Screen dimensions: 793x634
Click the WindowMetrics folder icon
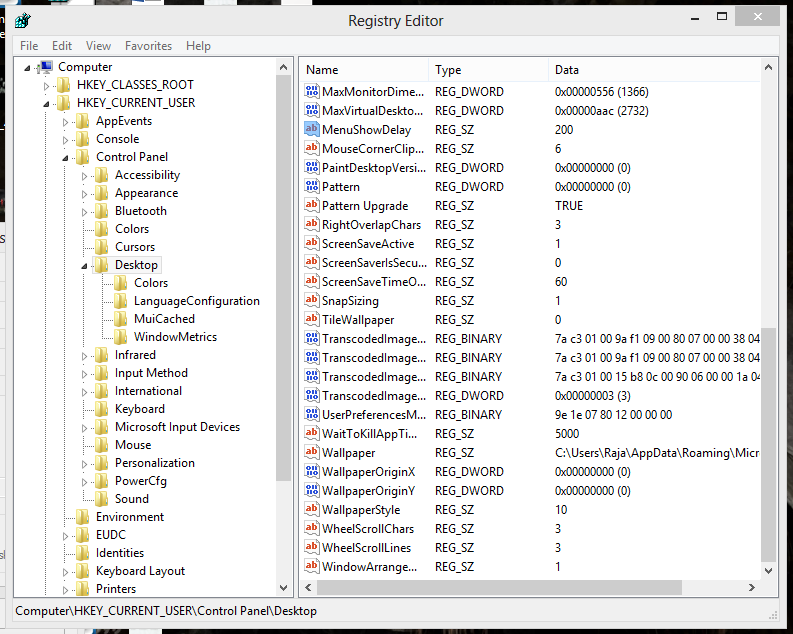point(120,337)
